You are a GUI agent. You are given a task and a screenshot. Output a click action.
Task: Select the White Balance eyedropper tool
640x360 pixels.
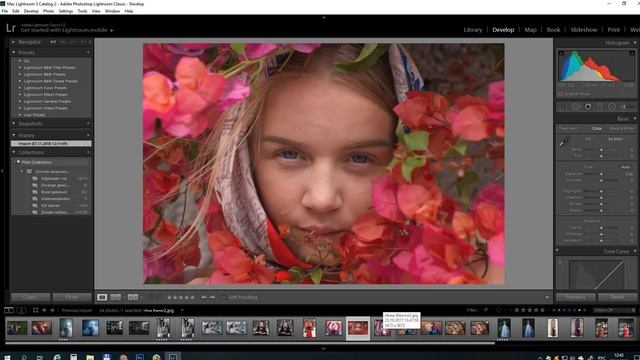(x=563, y=142)
